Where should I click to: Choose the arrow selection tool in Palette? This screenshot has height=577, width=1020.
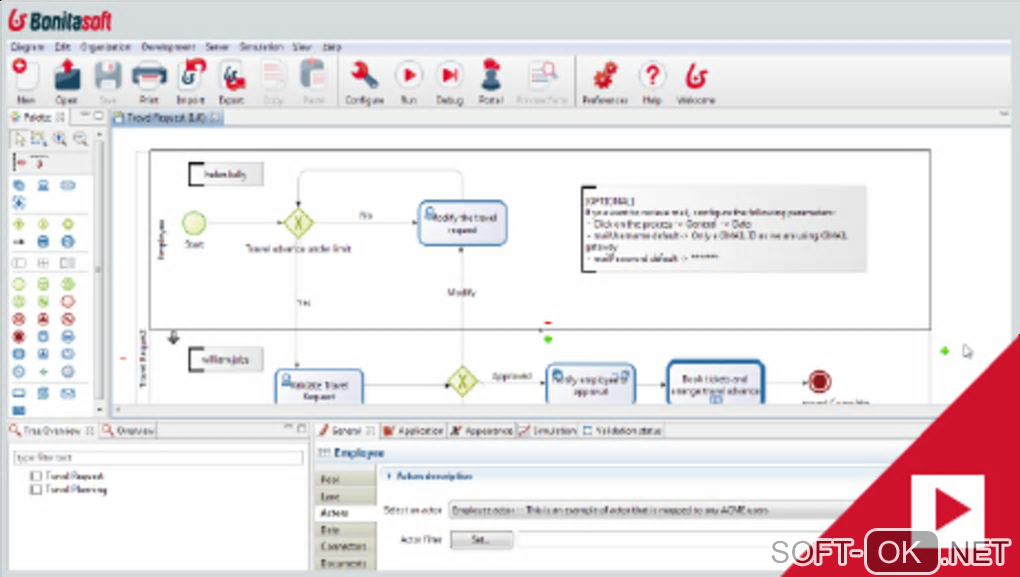pyautogui.click(x=20, y=139)
